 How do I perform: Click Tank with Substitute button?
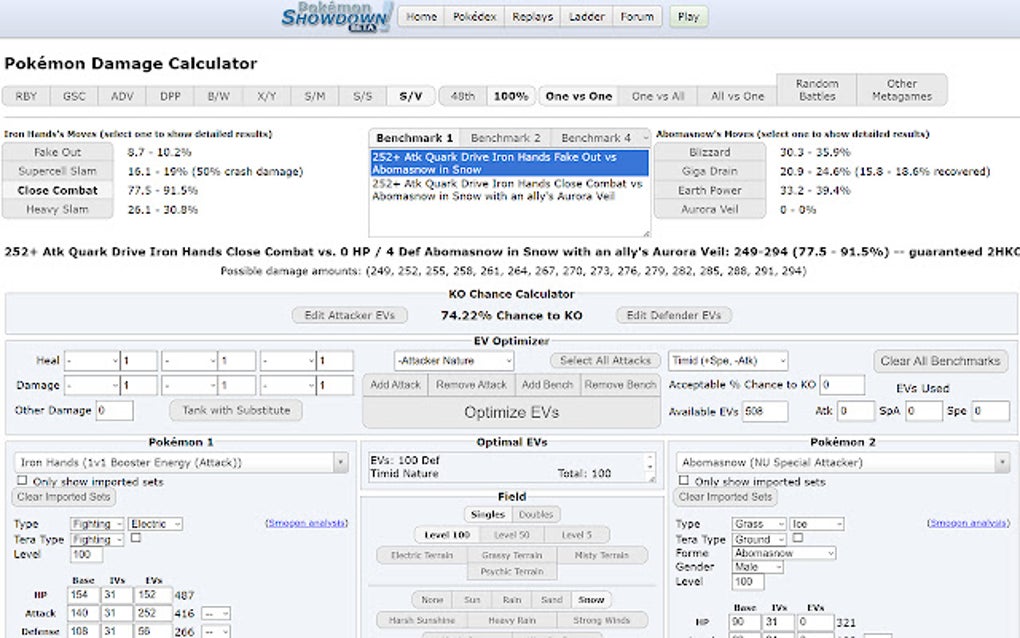[236, 410]
